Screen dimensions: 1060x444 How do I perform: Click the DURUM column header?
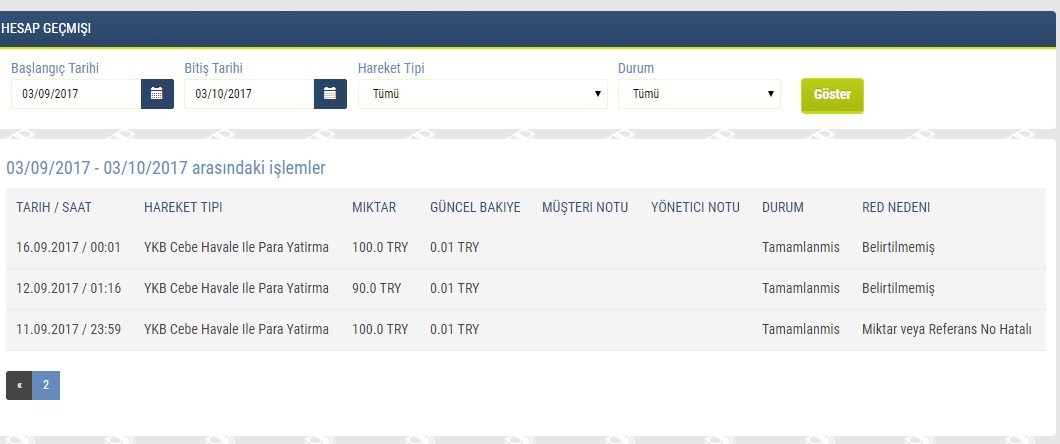point(783,207)
